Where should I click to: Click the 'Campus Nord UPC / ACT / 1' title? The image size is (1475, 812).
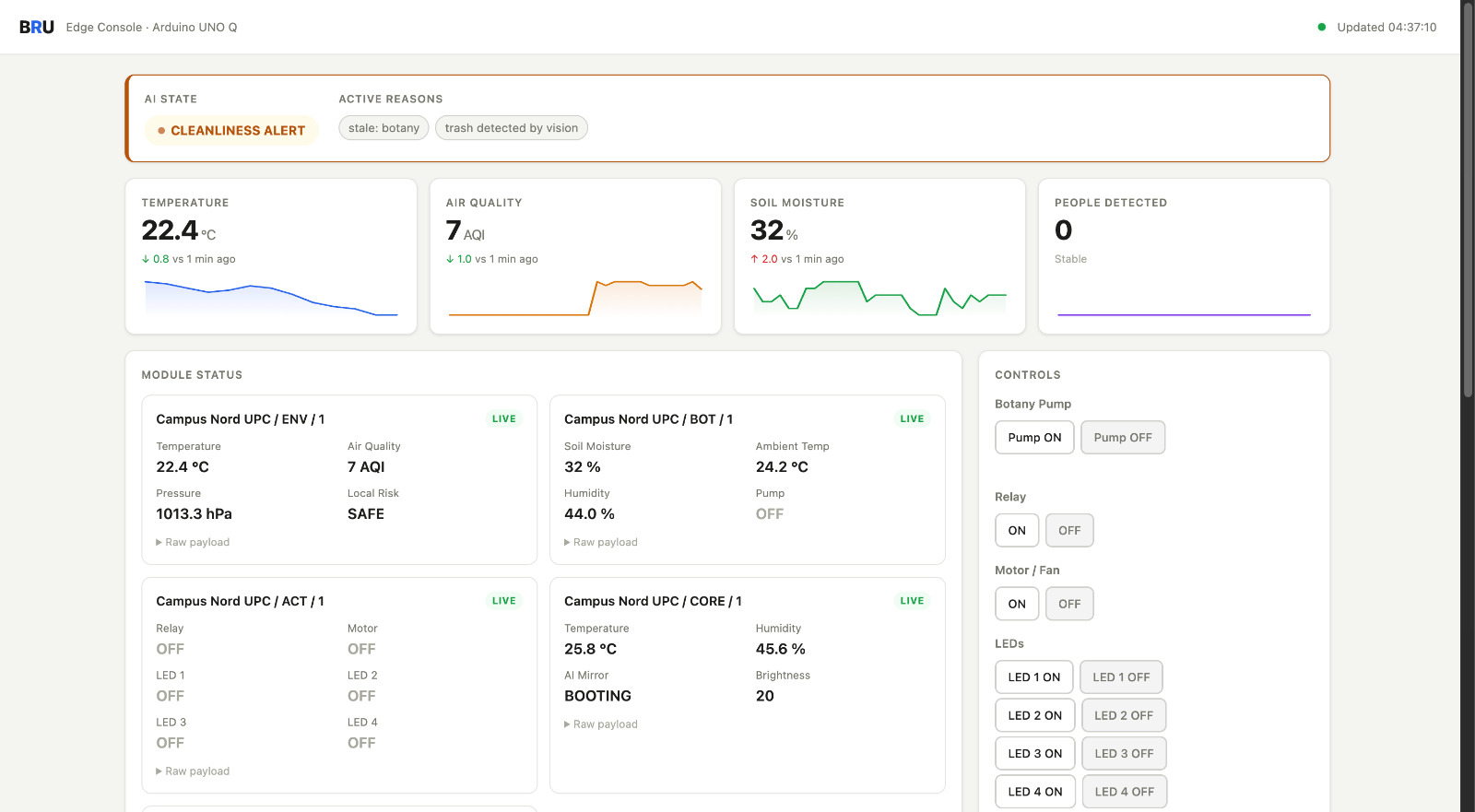[241, 601]
